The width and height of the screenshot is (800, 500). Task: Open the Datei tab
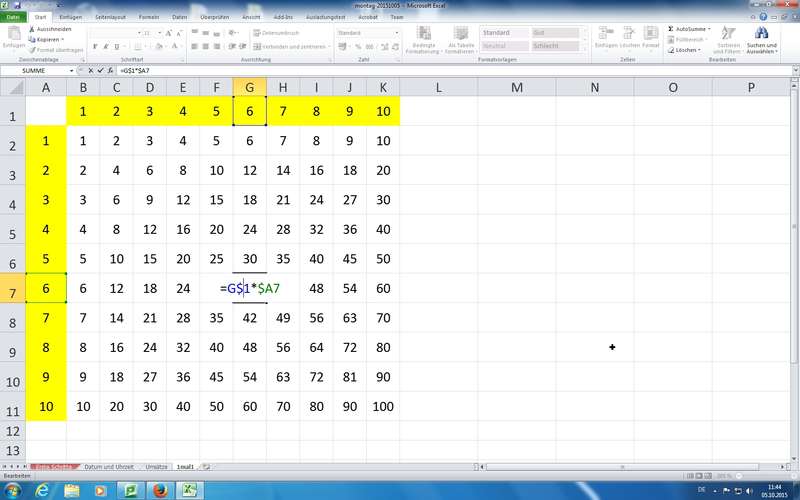[x=13, y=17]
